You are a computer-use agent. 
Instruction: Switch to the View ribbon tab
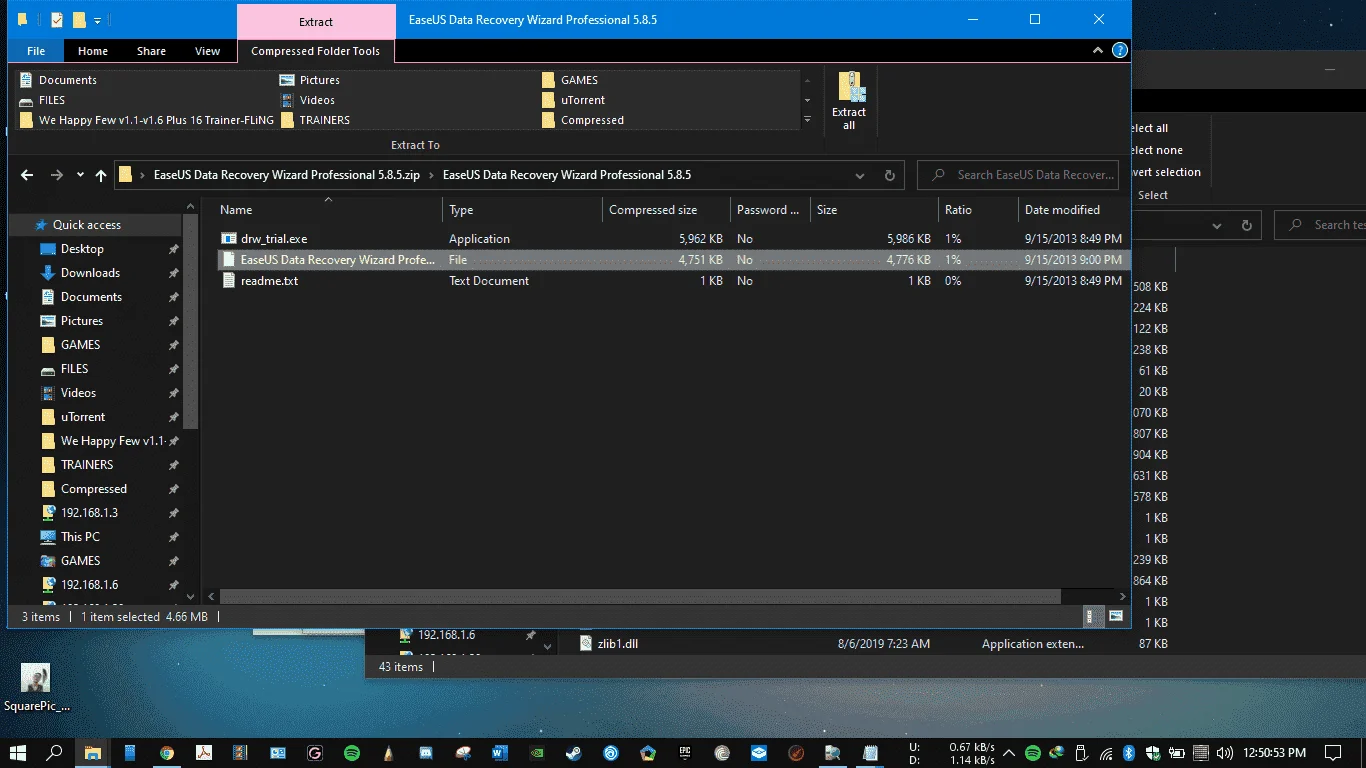207,51
